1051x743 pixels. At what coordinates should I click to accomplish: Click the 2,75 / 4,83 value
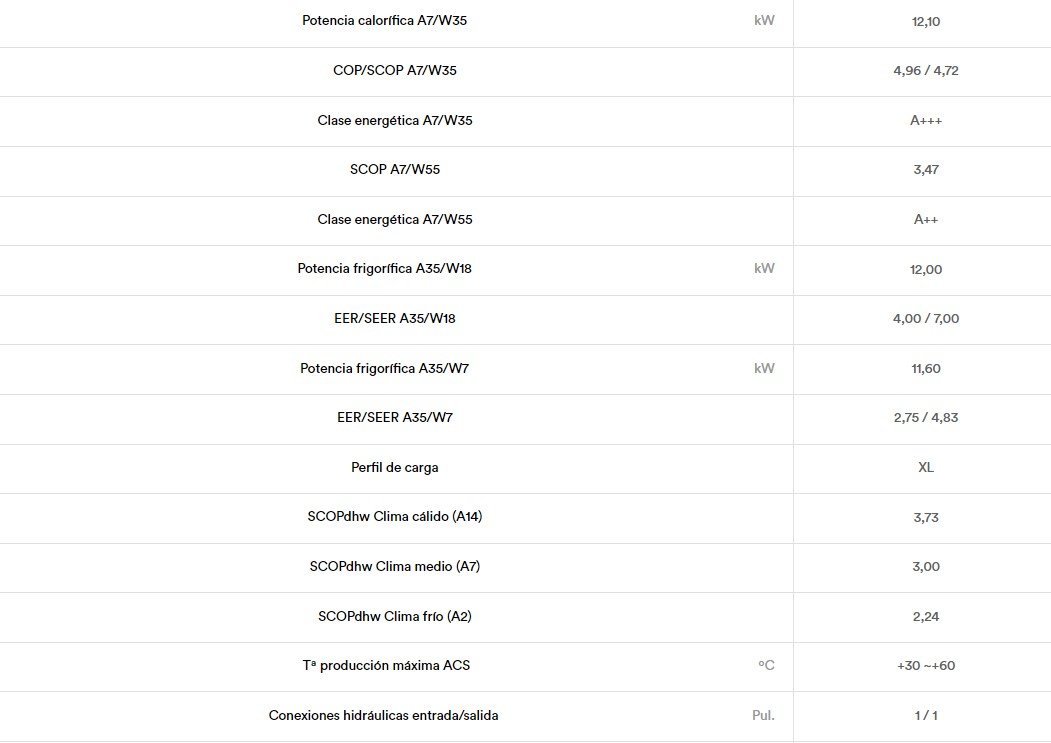coord(926,417)
